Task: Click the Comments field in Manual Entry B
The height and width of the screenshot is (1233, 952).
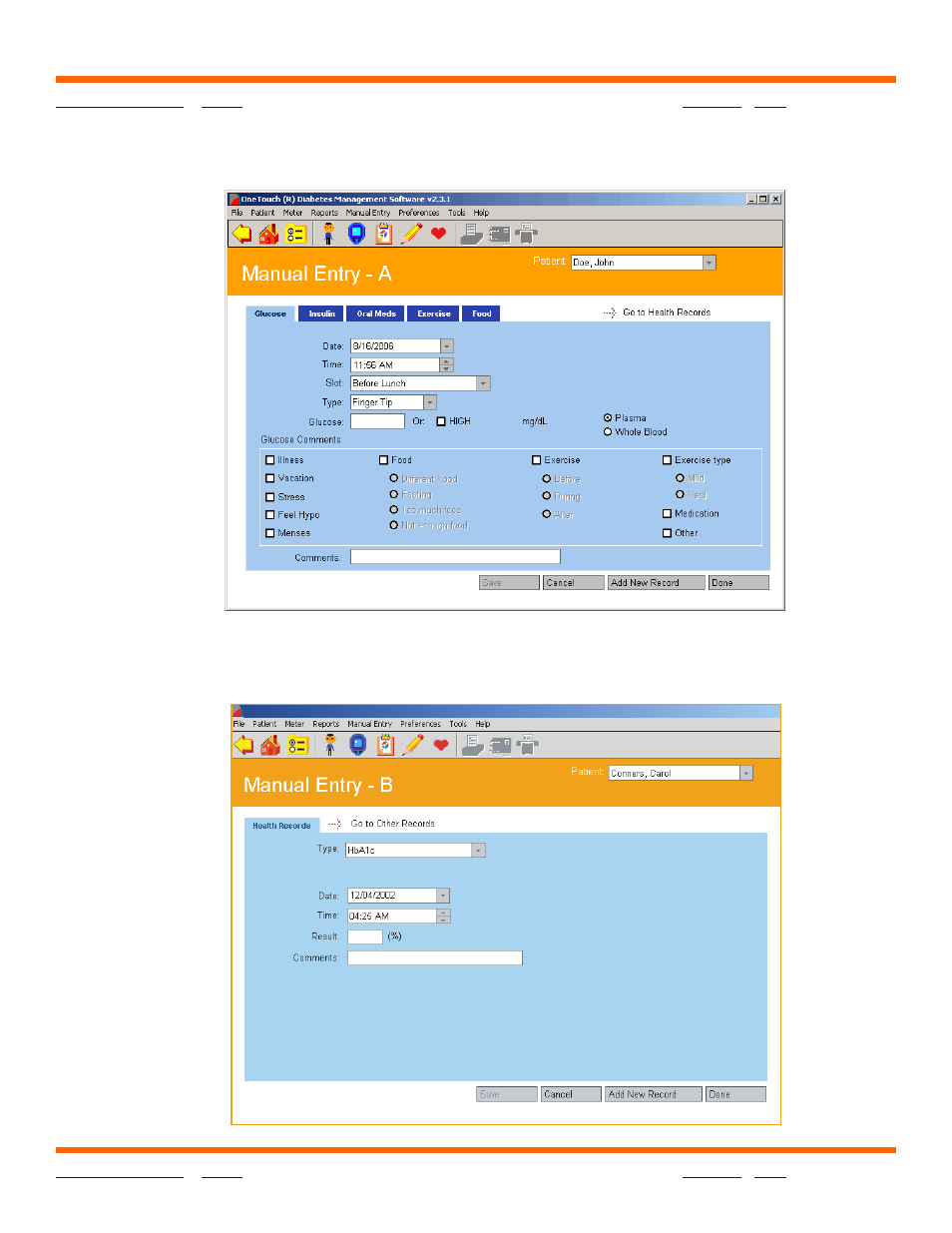Action: click(x=435, y=958)
